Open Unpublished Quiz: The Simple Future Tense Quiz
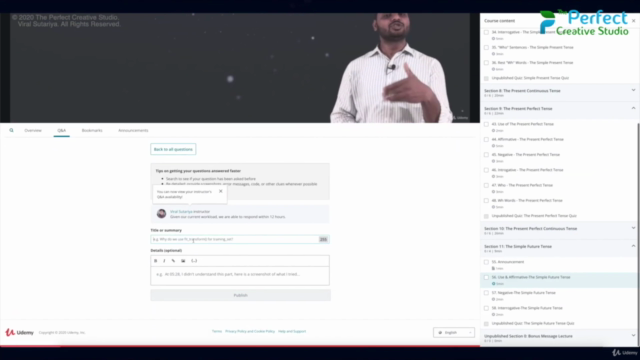Image resolution: width=640 pixels, height=360 pixels. 533,323
